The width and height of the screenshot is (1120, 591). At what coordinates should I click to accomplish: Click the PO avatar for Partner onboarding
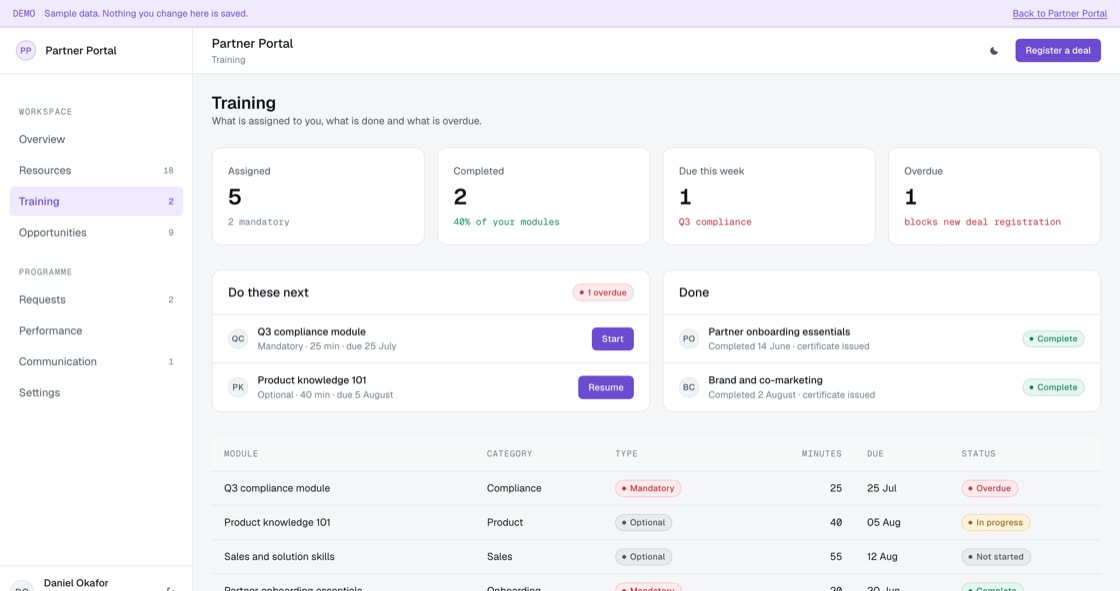pyautogui.click(x=689, y=339)
